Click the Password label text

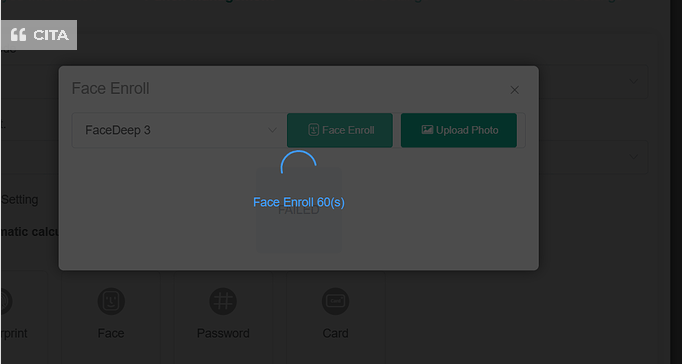point(223,333)
